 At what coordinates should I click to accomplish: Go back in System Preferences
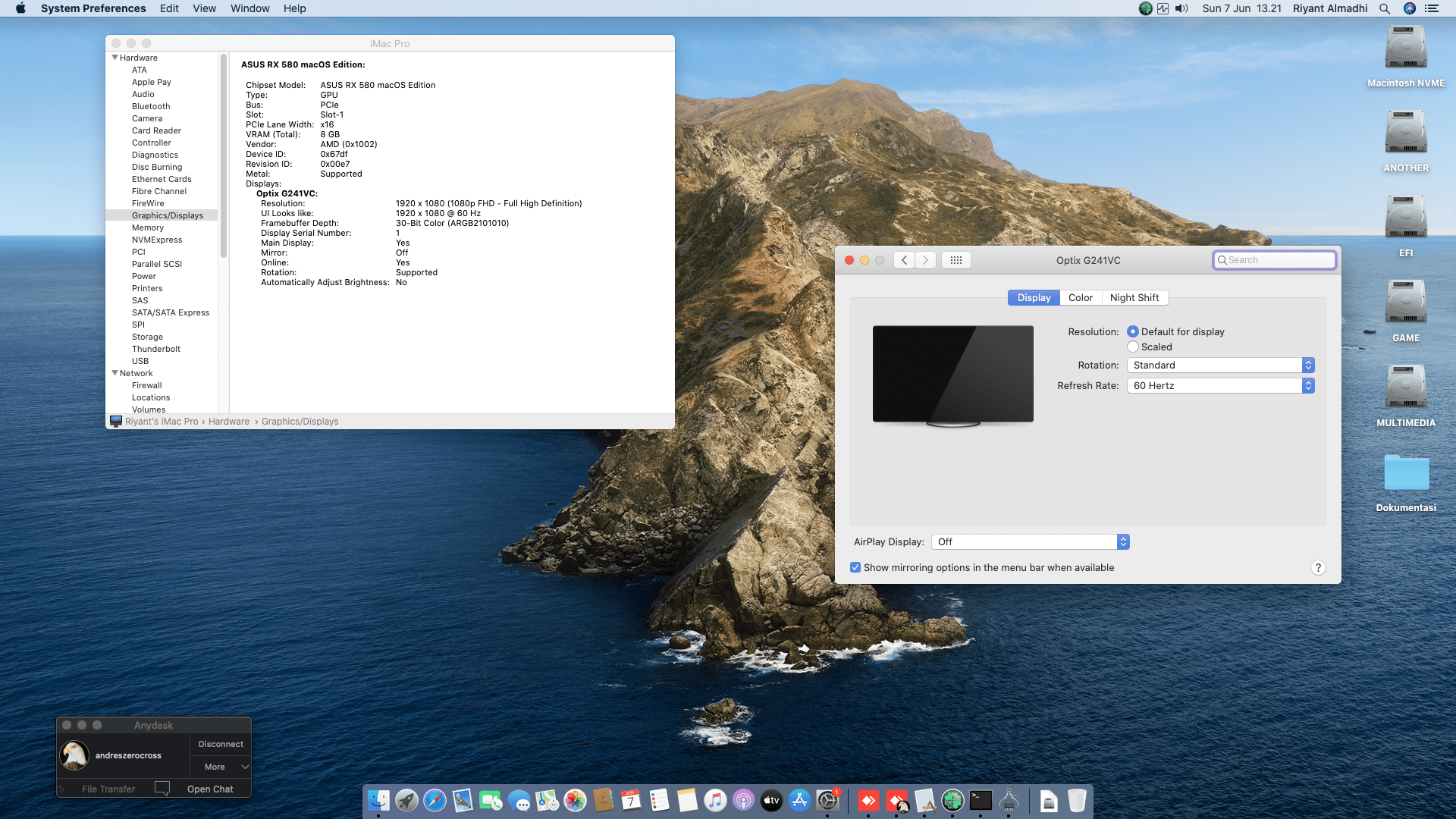tap(904, 260)
